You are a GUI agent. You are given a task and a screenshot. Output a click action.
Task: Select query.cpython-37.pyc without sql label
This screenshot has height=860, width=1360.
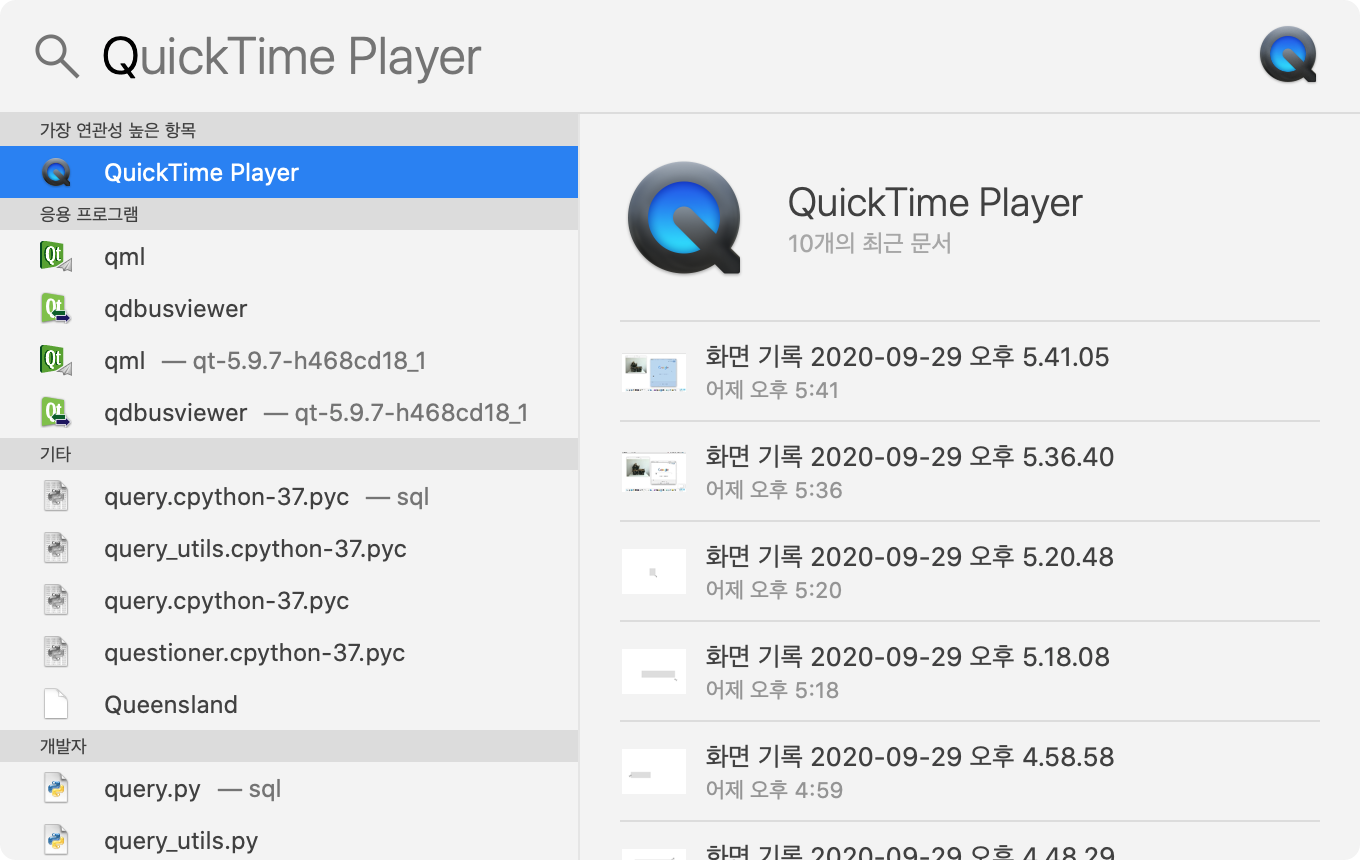coord(289,600)
